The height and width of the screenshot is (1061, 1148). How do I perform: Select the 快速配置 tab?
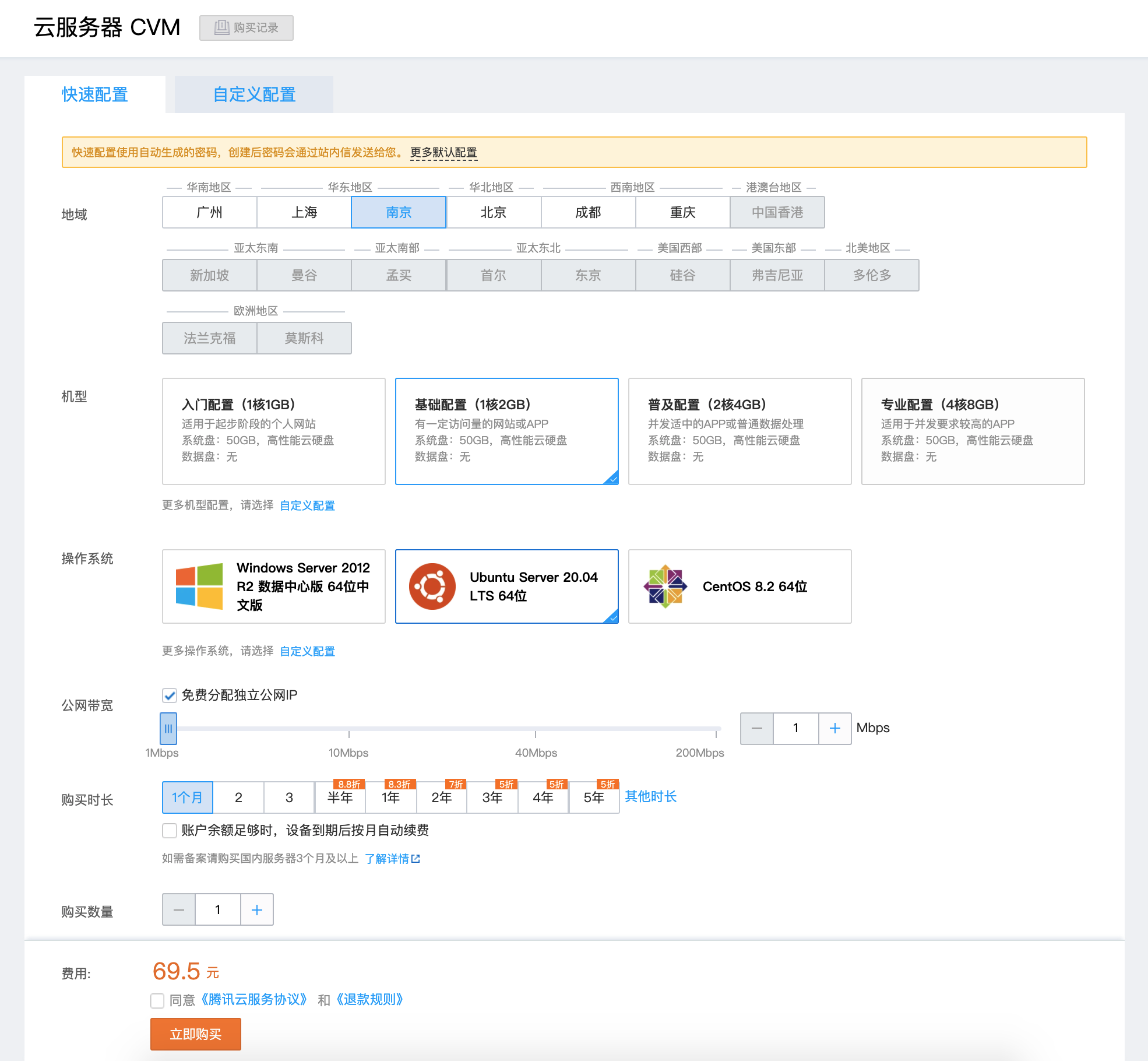tap(95, 94)
